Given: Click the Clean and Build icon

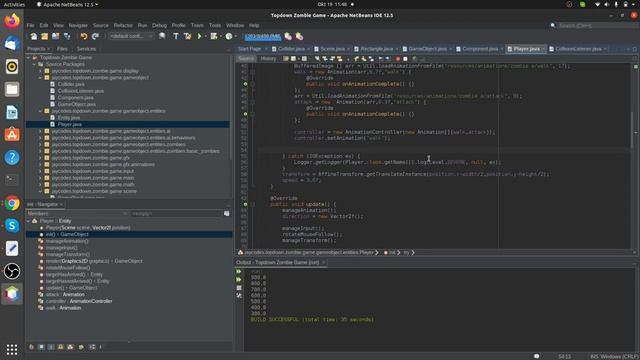Looking at the screenshot, I should 187,36.
